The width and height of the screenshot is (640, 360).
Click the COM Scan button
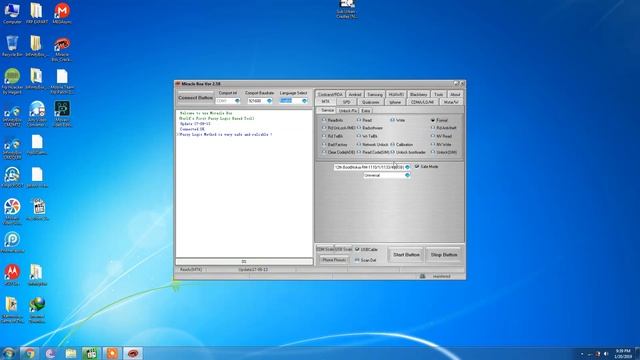pos(325,249)
